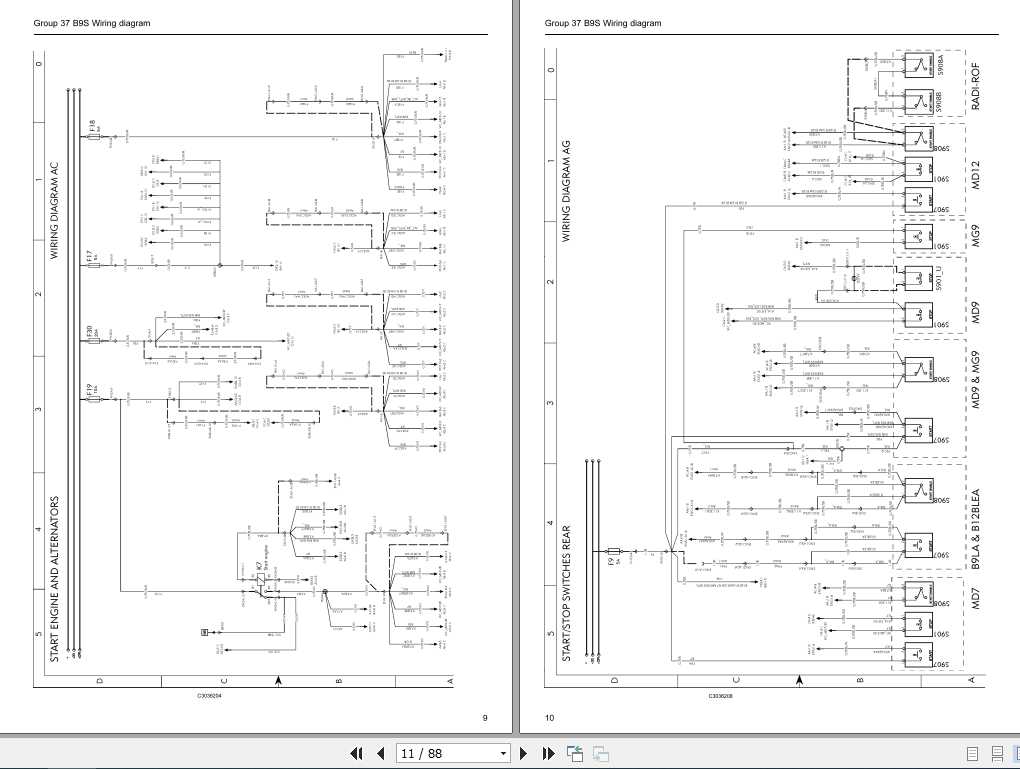Click the MD7 connector block label
This screenshot has height=769, width=1020.
pos(975,597)
